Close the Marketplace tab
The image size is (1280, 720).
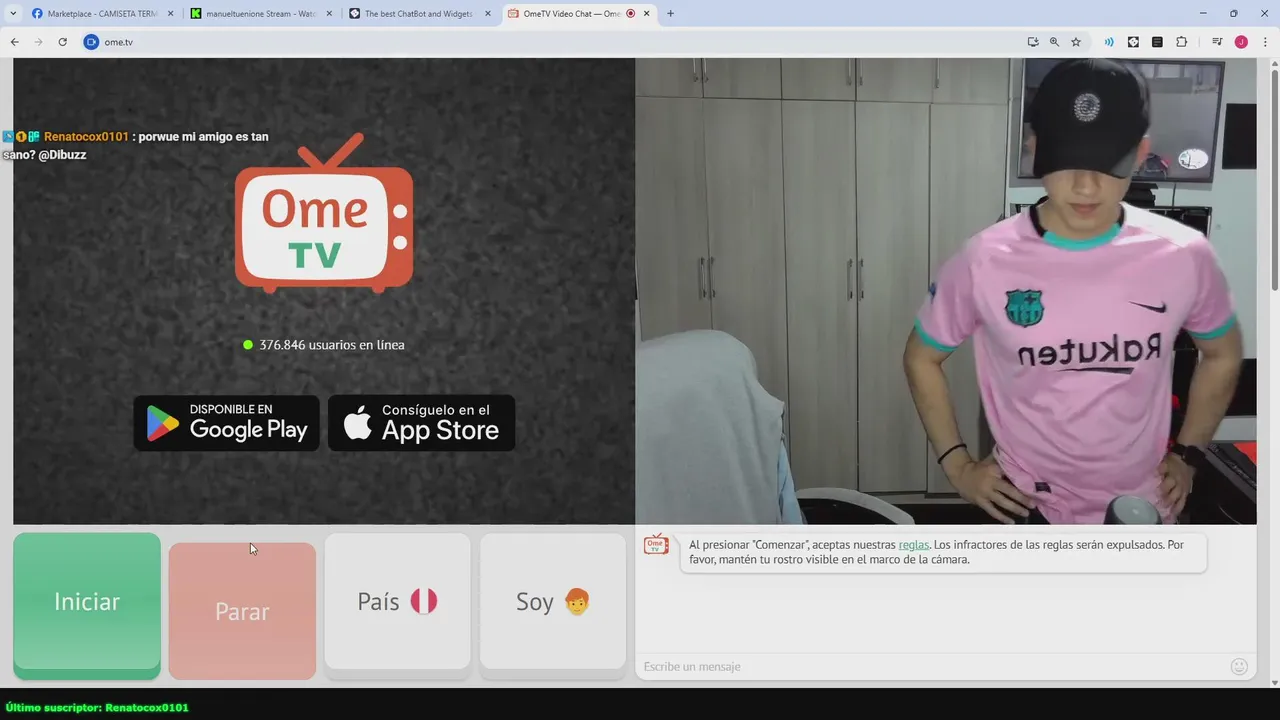point(170,14)
